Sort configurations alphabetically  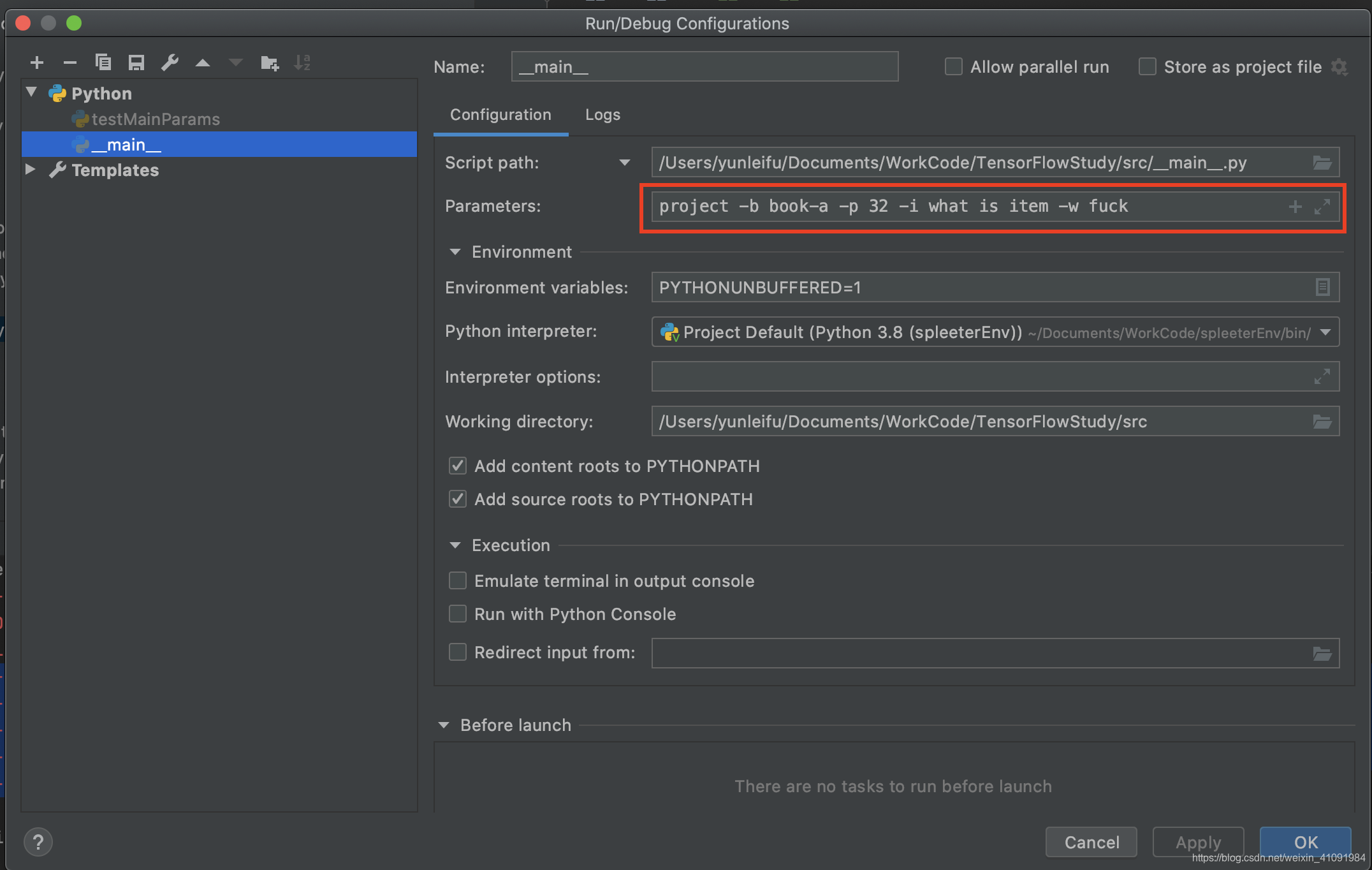[302, 63]
